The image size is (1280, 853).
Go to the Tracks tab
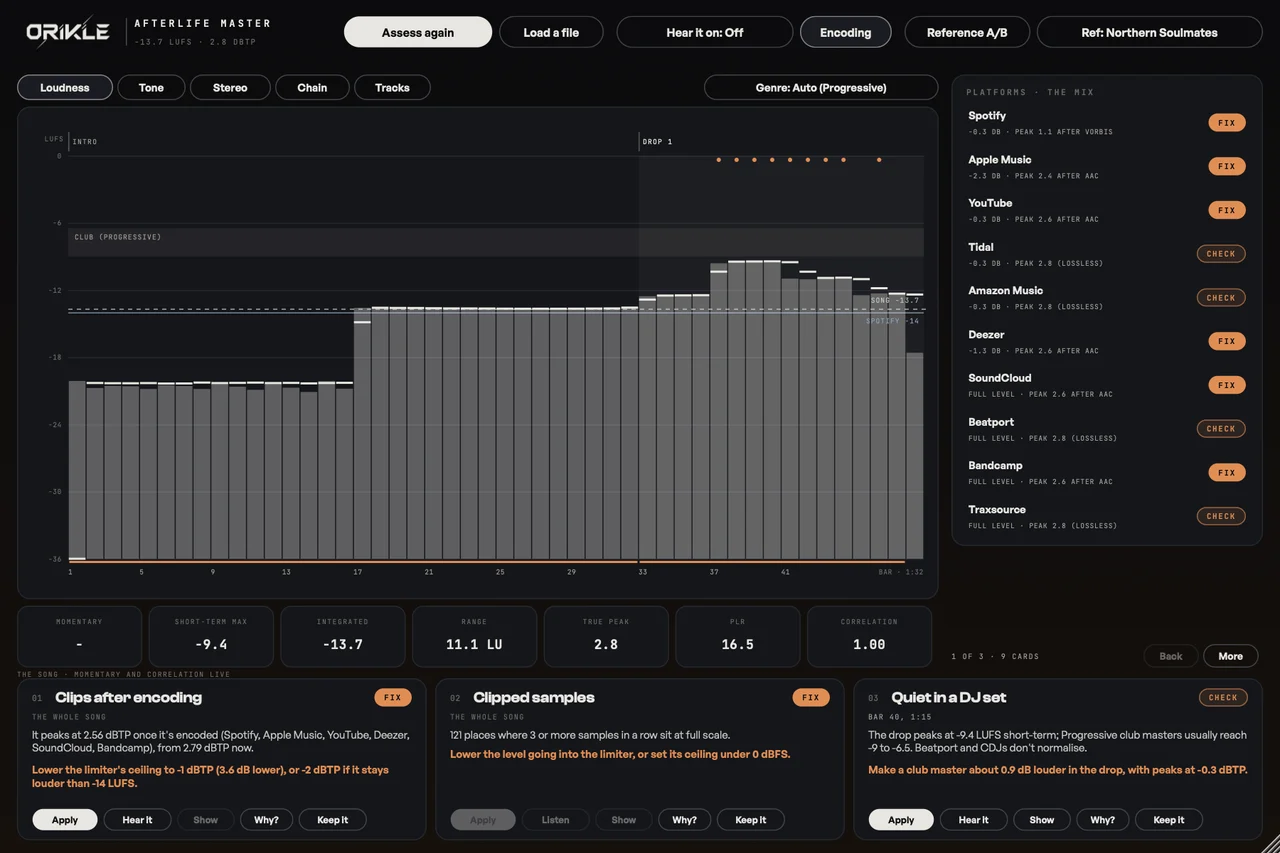click(x=392, y=88)
